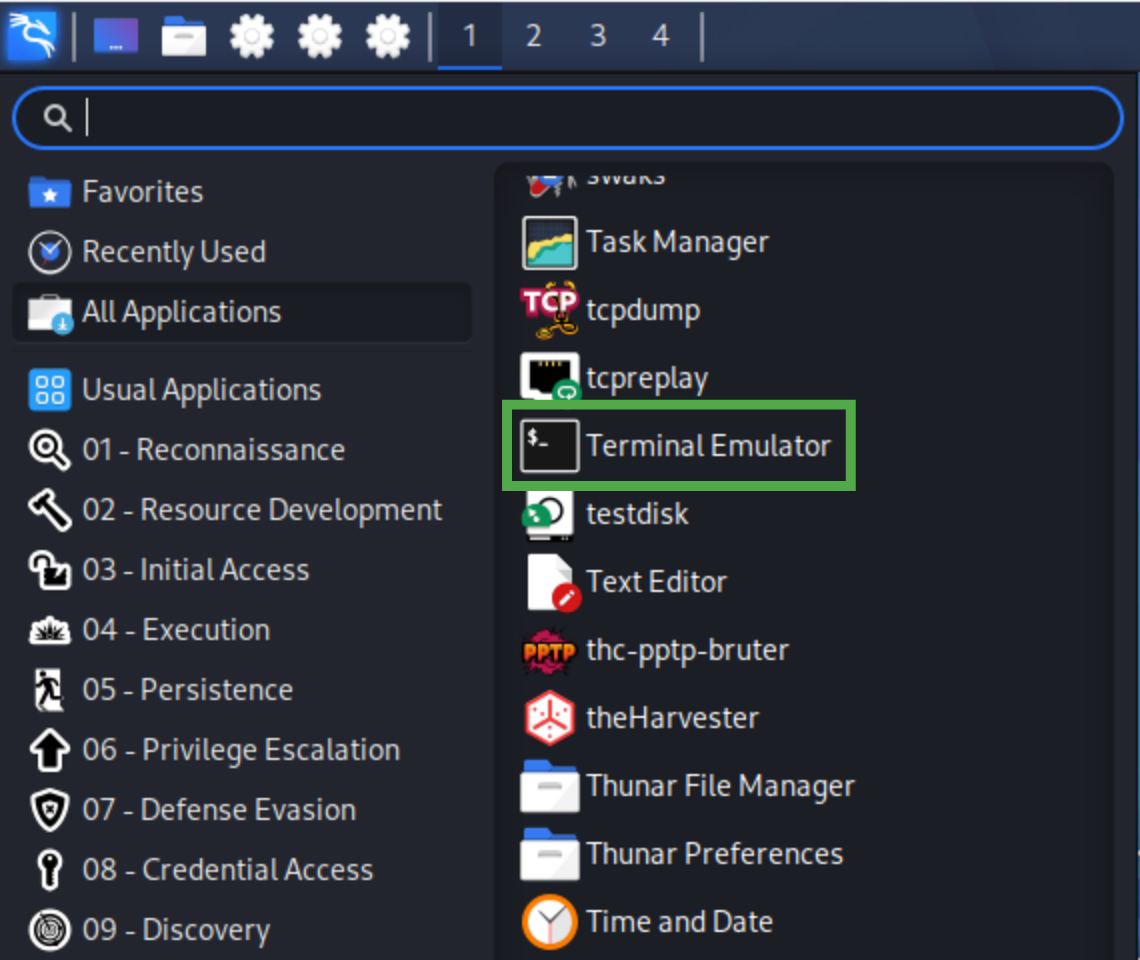Launch tcpreplay from the list

click(803, 378)
